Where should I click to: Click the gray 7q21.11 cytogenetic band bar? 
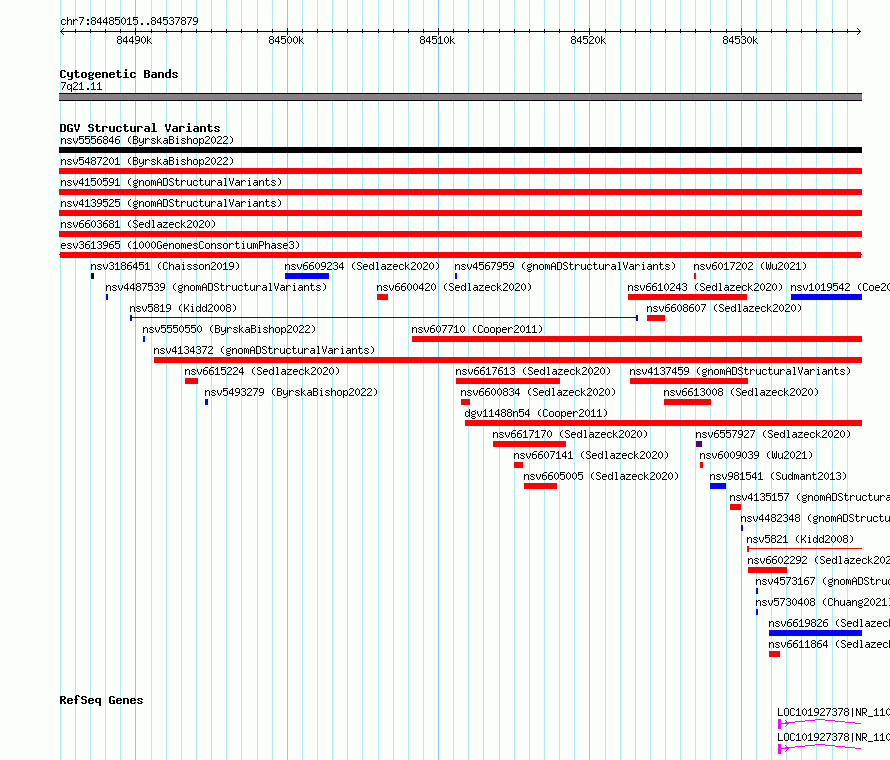point(460,97)
